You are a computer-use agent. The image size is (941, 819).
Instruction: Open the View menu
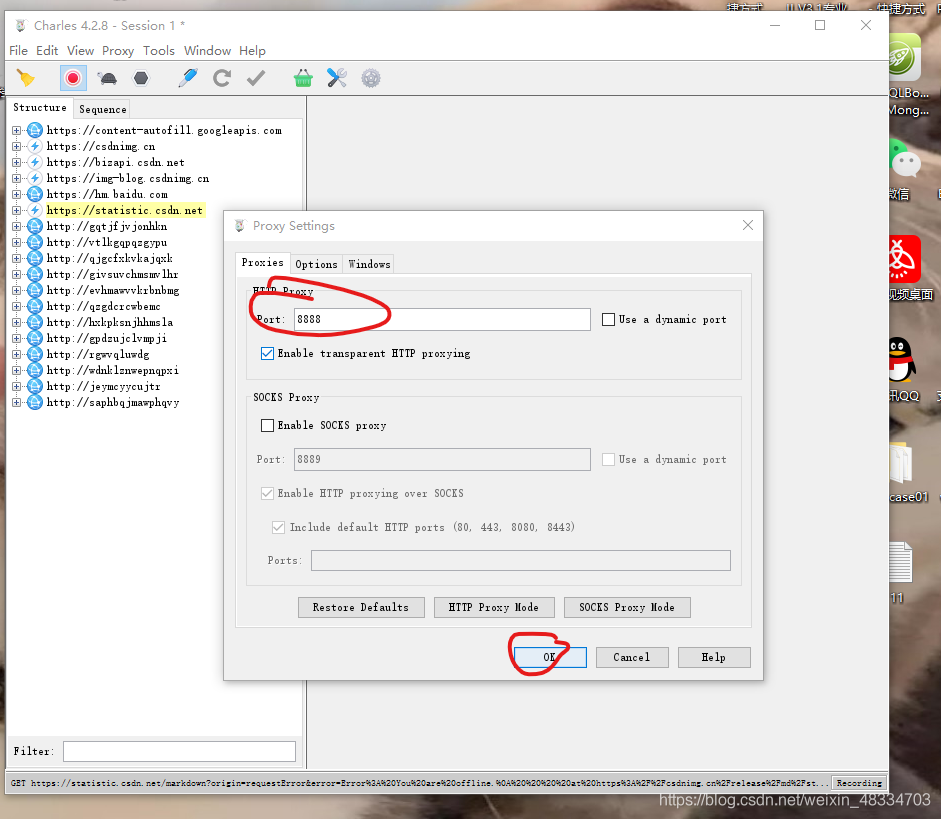coord(80,51)
